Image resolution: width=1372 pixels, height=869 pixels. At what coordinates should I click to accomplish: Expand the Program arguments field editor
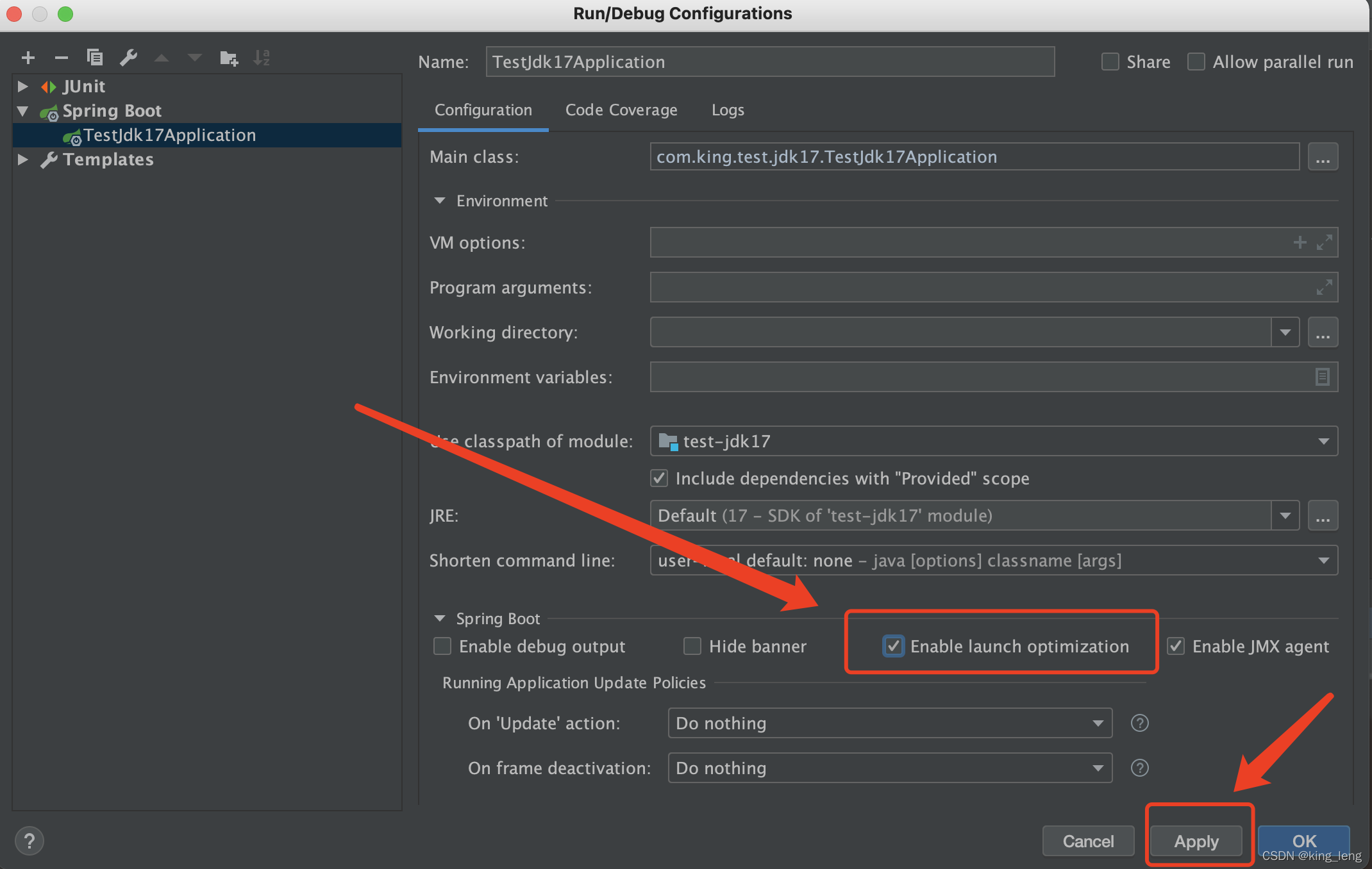pyautogui.click(x=1325, y=287)
